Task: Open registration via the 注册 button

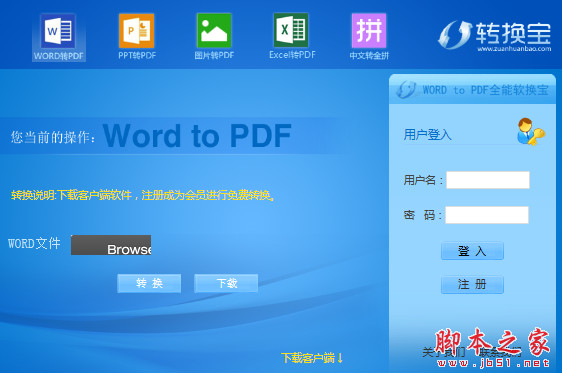Action: (472, 284)
